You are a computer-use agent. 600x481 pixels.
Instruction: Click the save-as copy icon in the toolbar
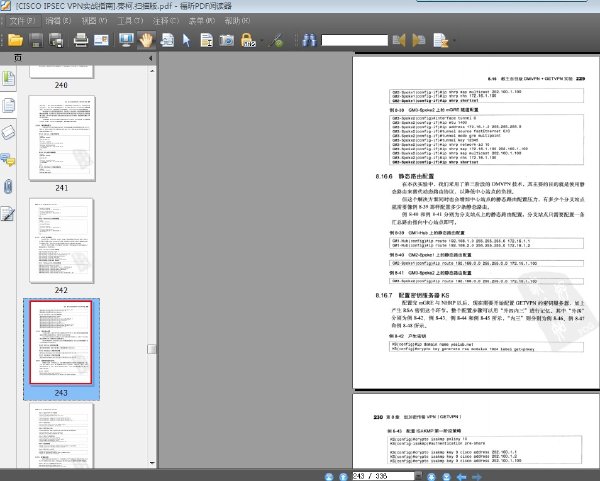click(56, 40)
